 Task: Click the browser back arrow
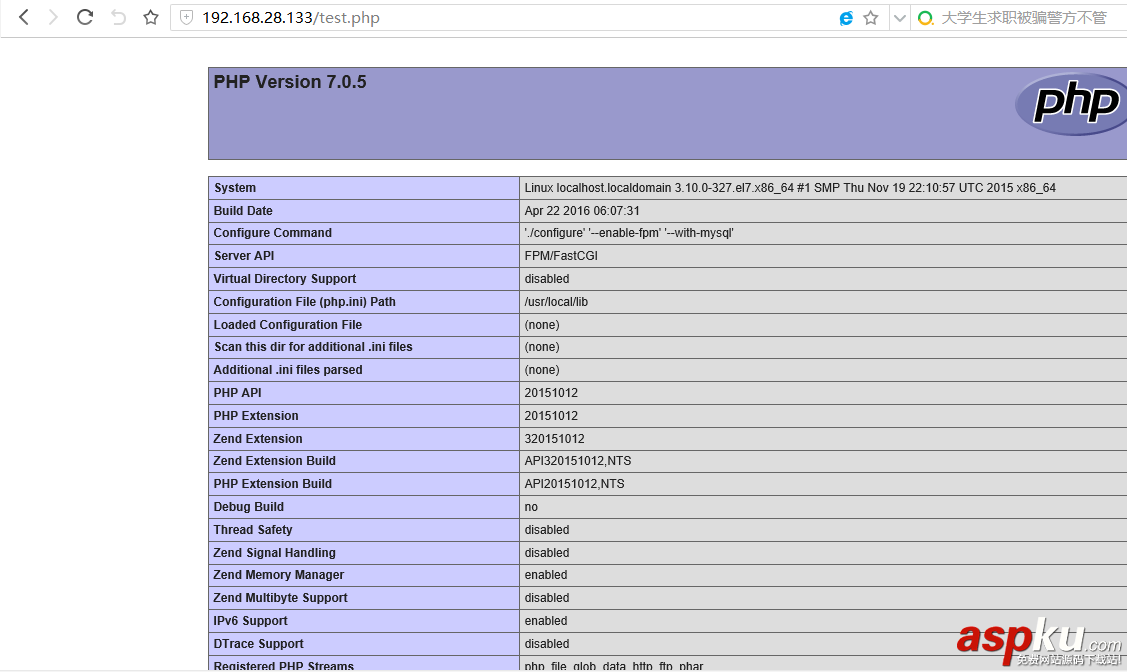22,17
